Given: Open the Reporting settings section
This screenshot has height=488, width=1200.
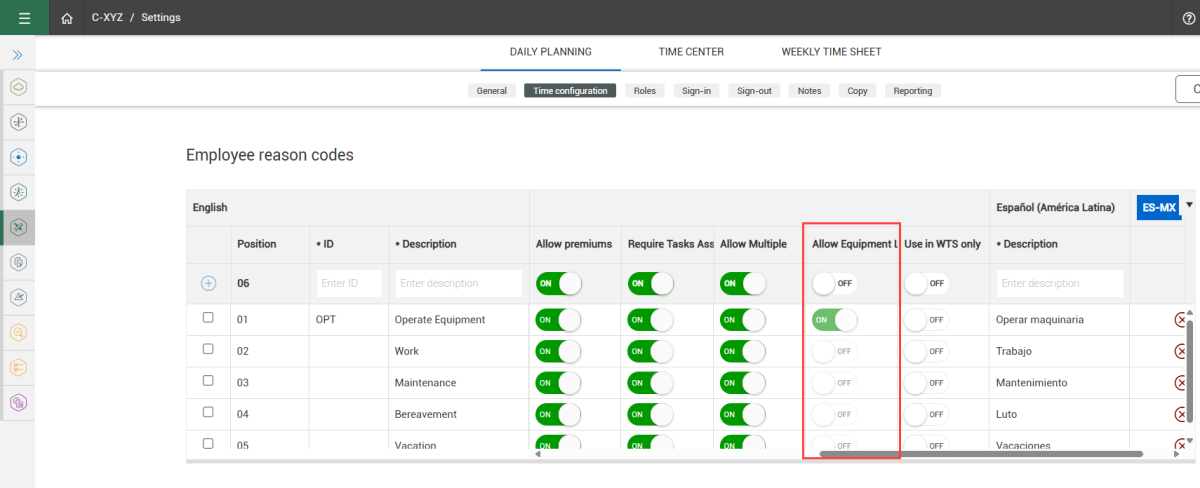Looking at the screenshot, I should click(912, 91).
